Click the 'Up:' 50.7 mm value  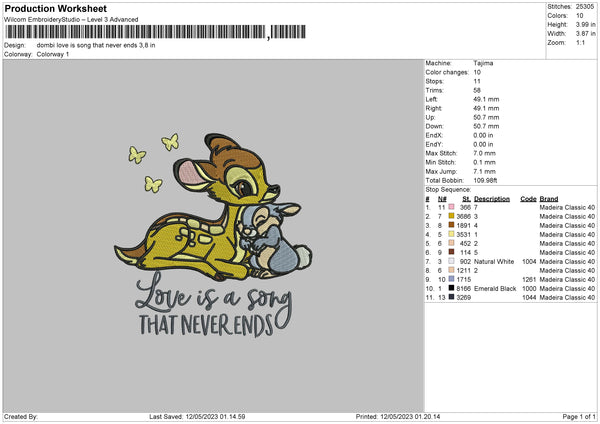[486, 117]
